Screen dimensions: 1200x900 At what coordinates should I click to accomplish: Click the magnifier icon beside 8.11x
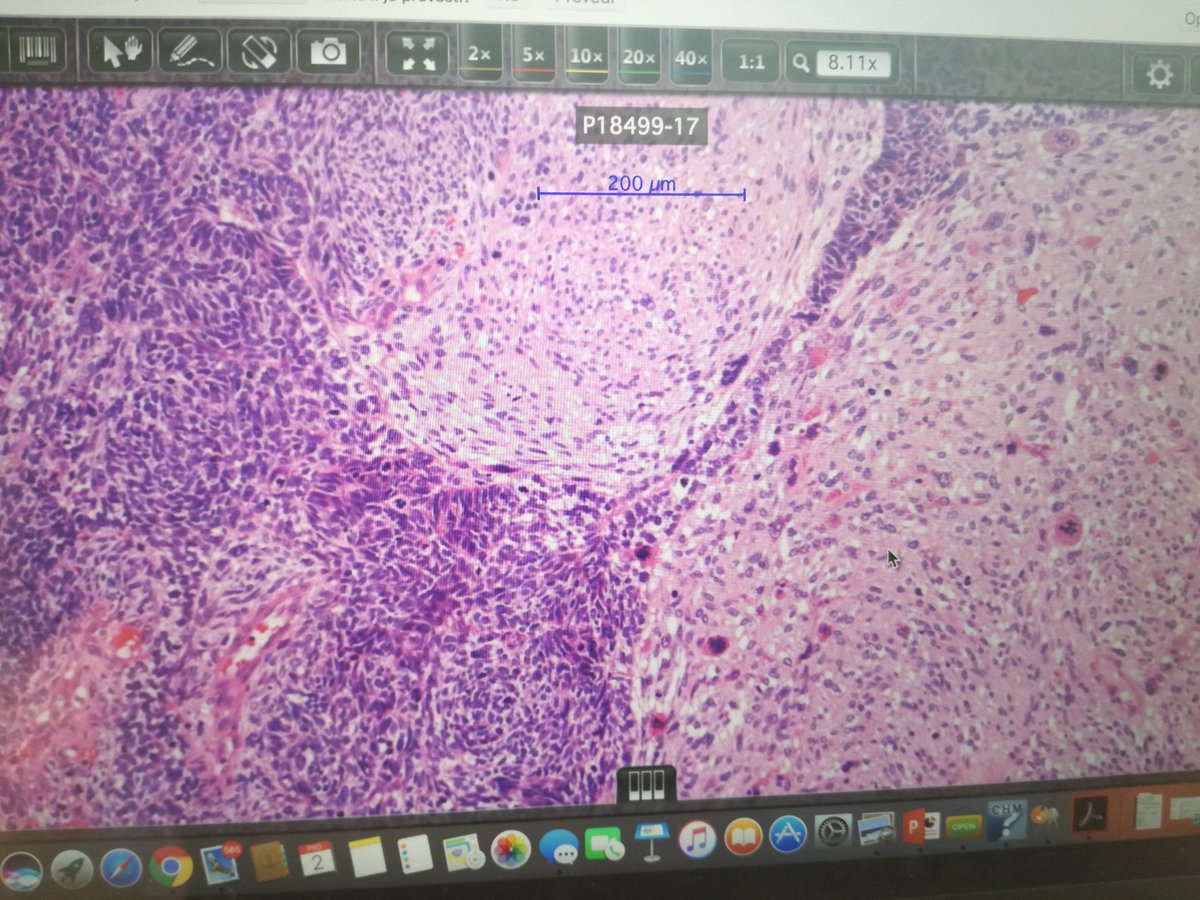click(802, 64)
